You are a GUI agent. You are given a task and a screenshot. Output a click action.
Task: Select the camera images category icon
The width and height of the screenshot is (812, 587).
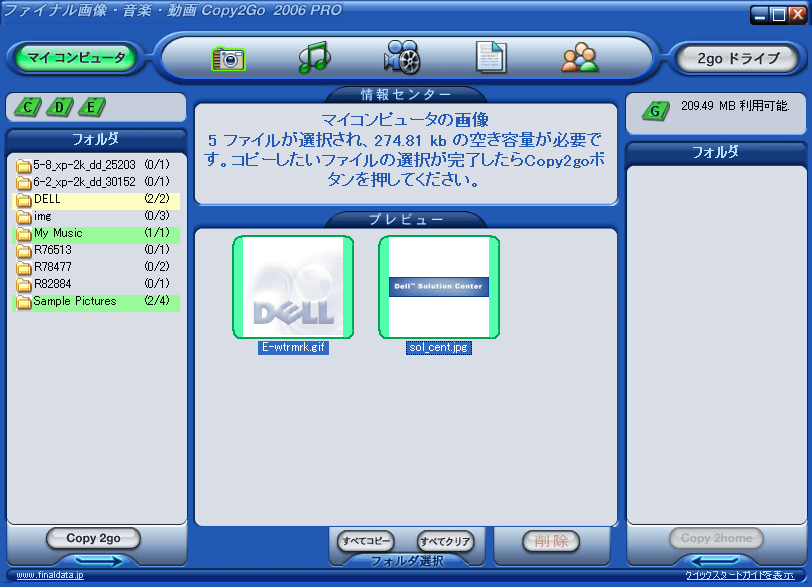[228, 58]
